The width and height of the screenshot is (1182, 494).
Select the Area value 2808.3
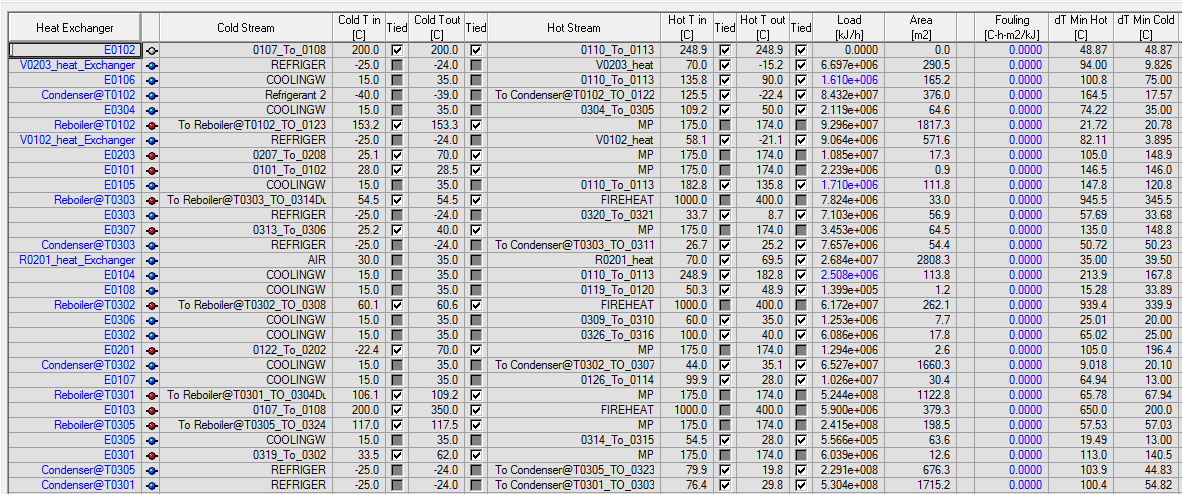[x=920, y=260]
